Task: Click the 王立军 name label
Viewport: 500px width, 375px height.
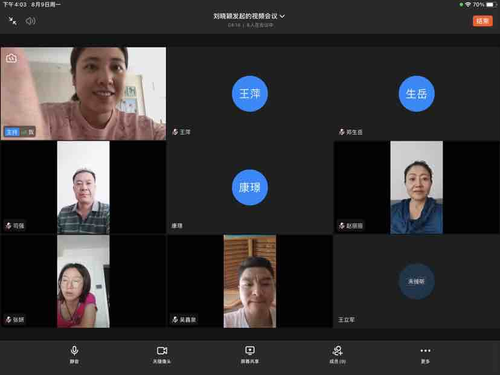Action: pos(346,320)
